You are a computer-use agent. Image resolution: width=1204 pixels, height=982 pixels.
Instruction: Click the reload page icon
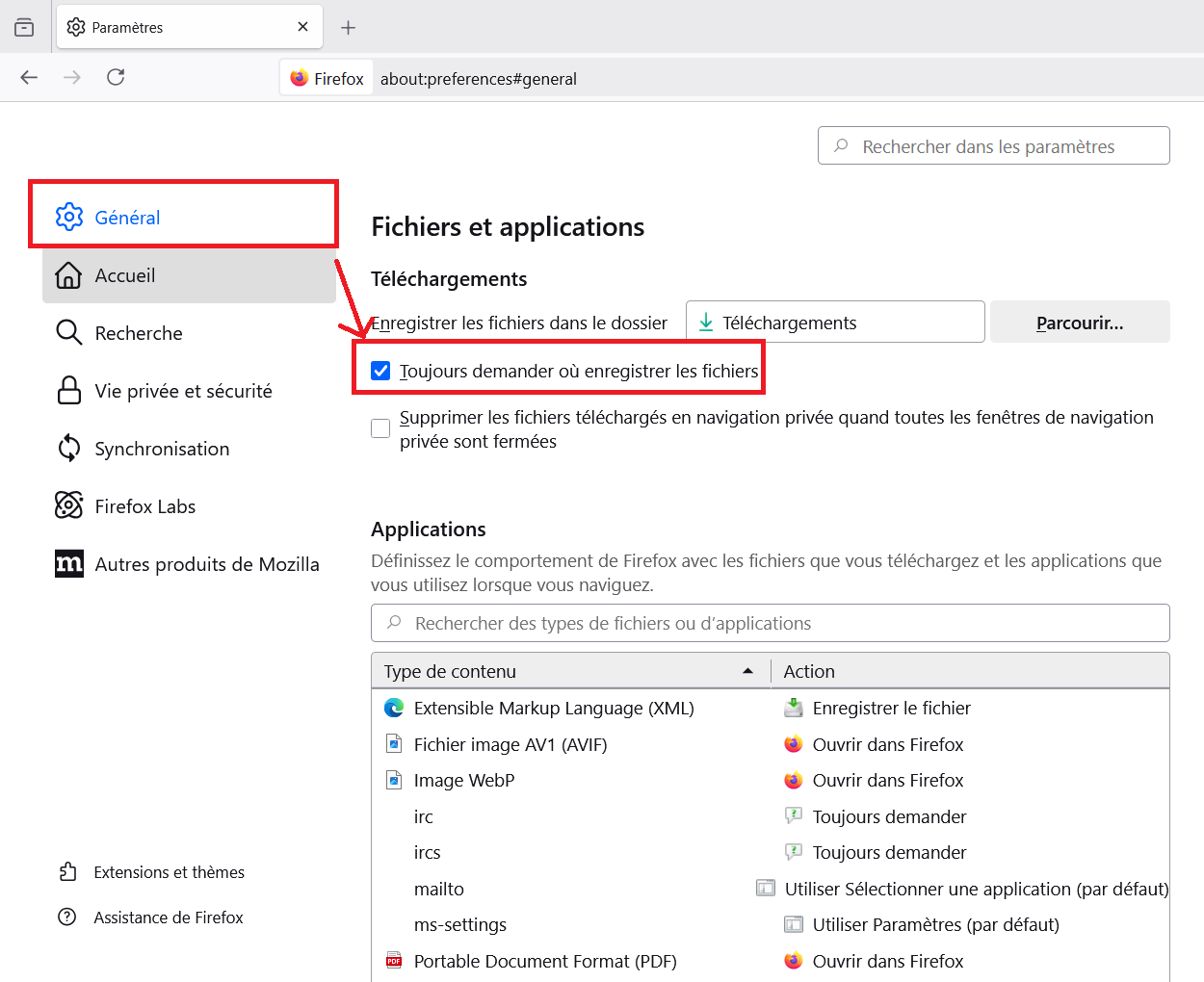pyautogui.click(x=116, y=77)
